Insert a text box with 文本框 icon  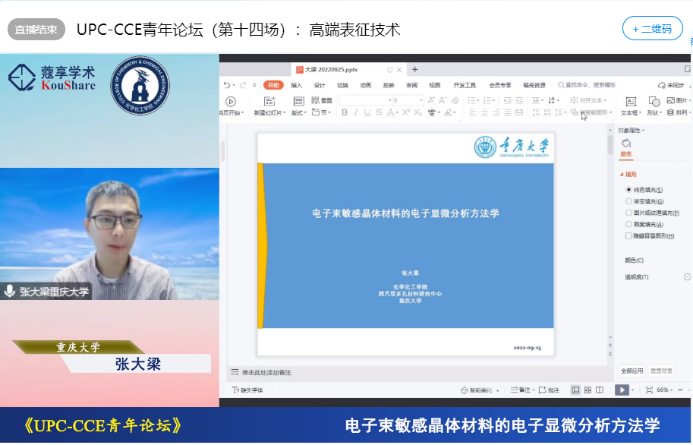630,102
